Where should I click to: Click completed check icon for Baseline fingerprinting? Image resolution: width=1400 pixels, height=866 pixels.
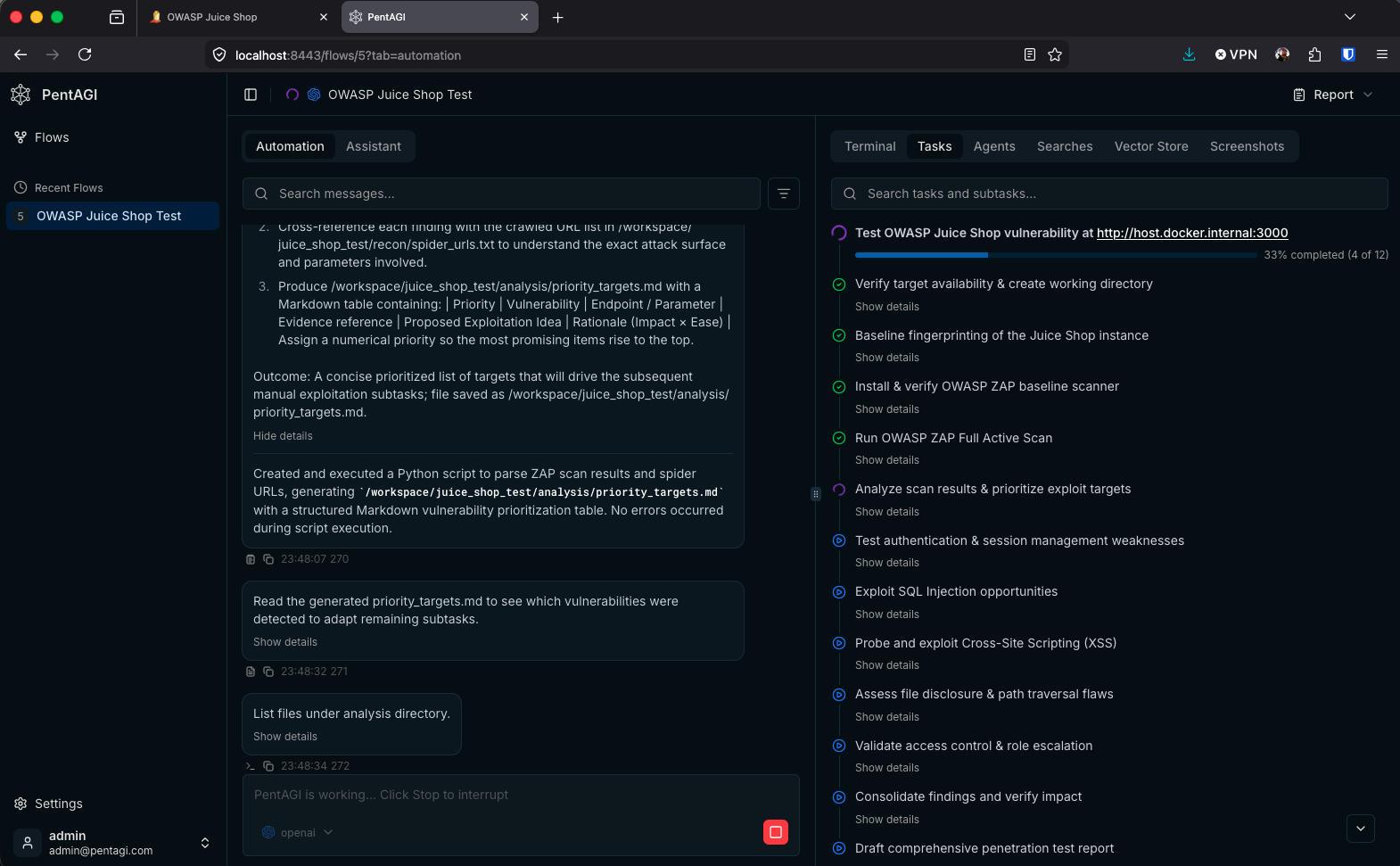(839, 335)
